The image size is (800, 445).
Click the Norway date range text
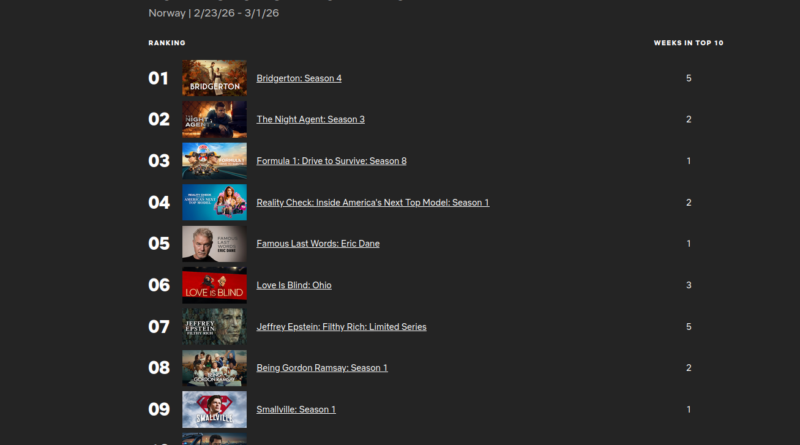[x=214, y=13]
